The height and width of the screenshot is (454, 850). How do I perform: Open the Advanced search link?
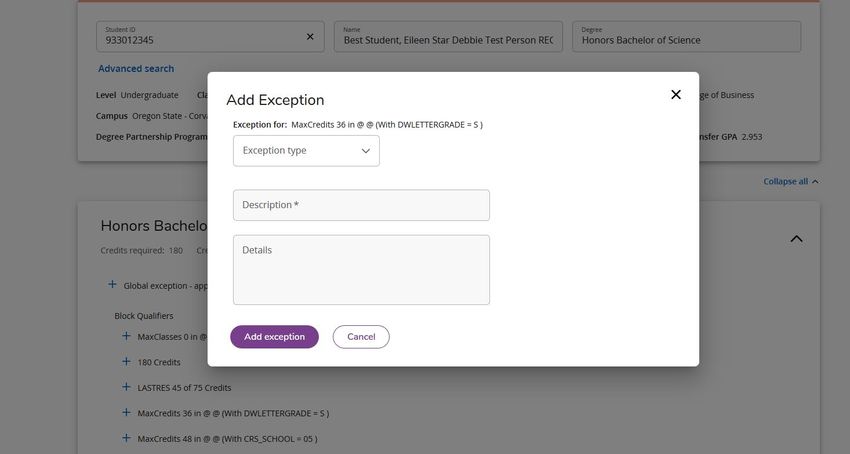pyautogui.click(x=136, y=68)
